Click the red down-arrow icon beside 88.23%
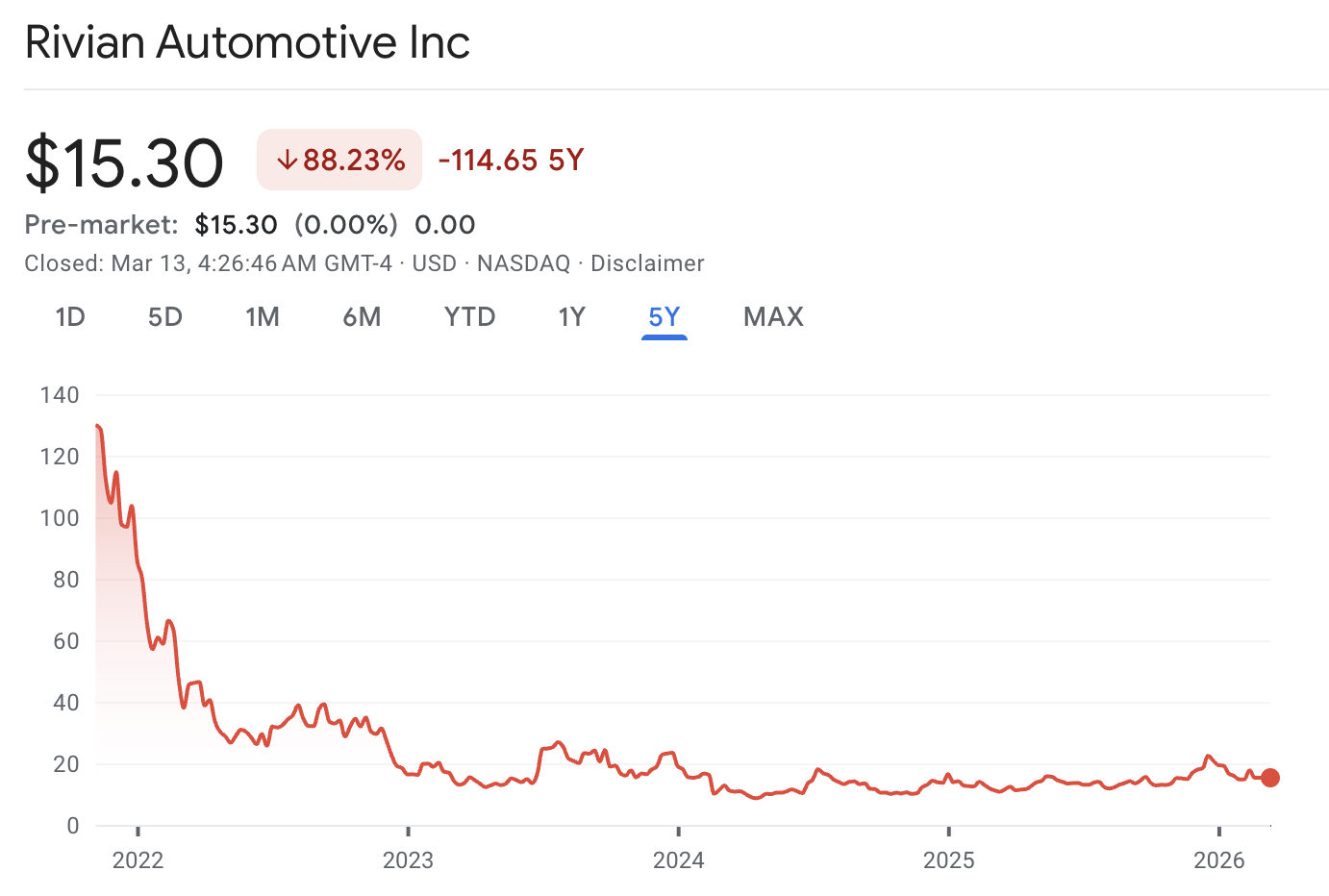Screen dimensions: 1329x896 (x=287, y=161)
